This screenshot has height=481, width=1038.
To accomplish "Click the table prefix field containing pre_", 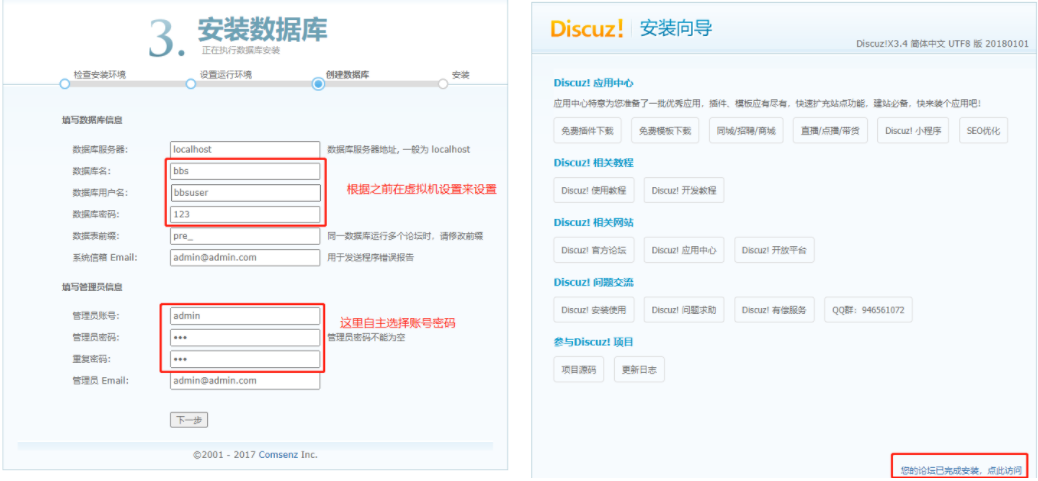I will tap(245, 236).
